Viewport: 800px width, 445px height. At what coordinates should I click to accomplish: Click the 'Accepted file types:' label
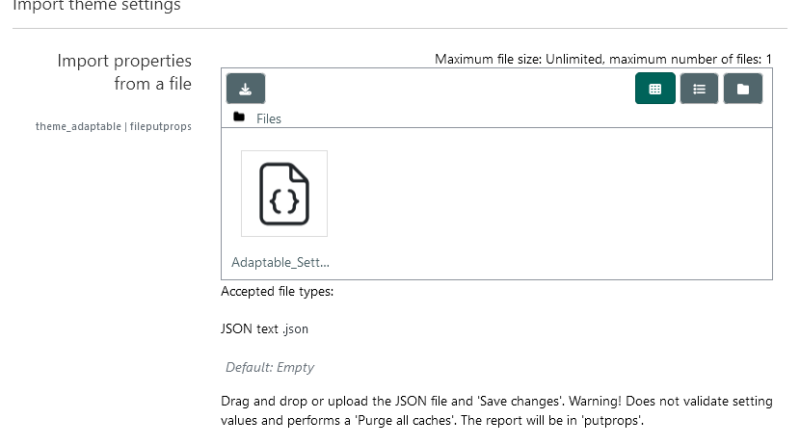(x=277, y=291)
